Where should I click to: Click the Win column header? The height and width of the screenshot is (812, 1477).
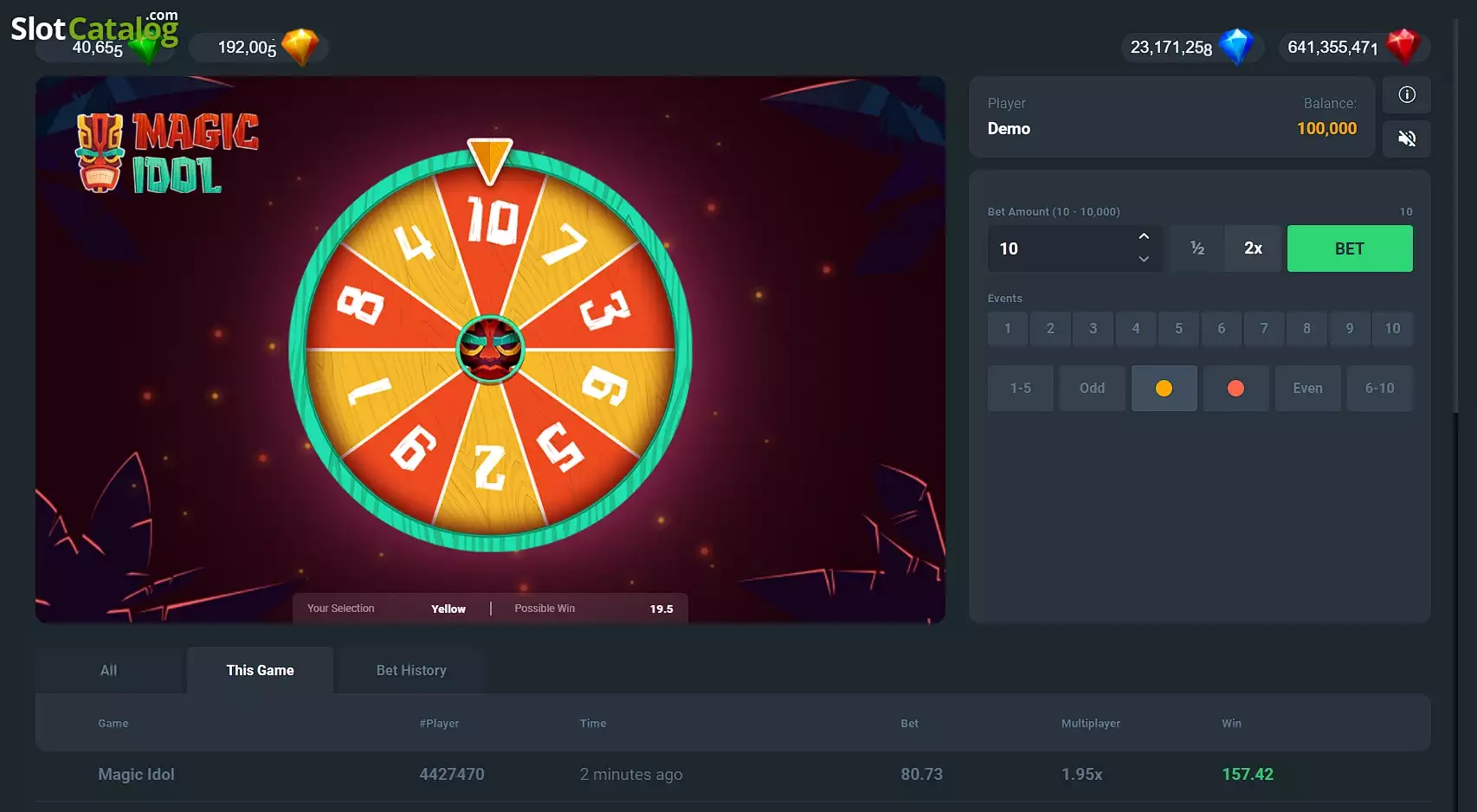[x=1232, y=724]
